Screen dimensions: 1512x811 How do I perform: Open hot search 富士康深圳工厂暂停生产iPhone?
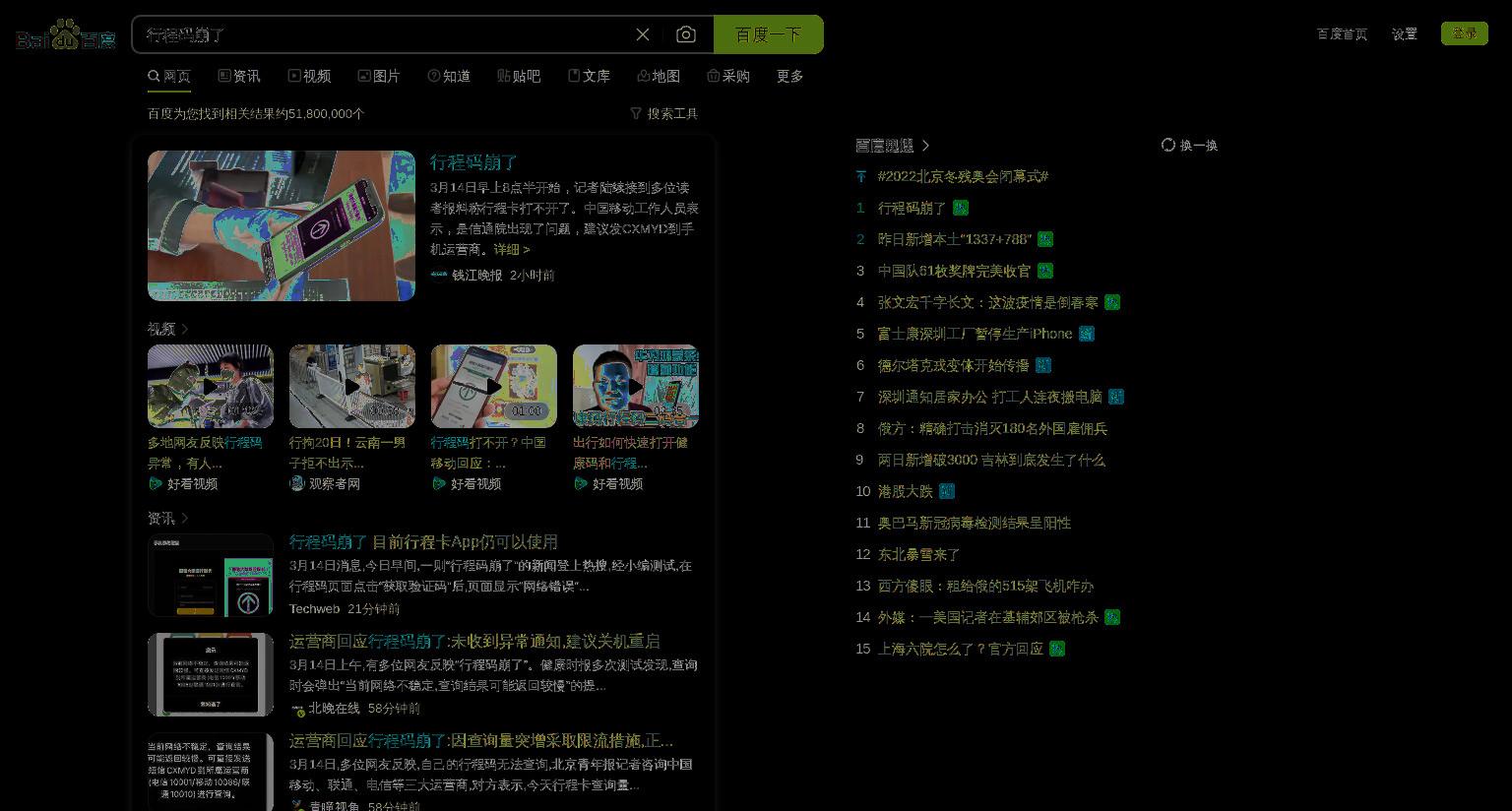point(976,334)
